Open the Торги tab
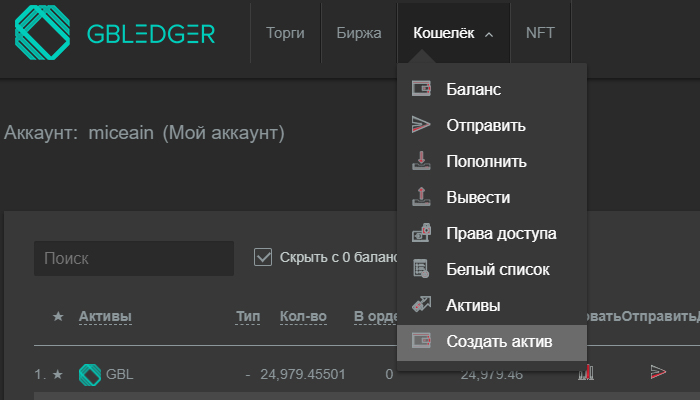This screenshot has width=700, height=400. [285, 33]
